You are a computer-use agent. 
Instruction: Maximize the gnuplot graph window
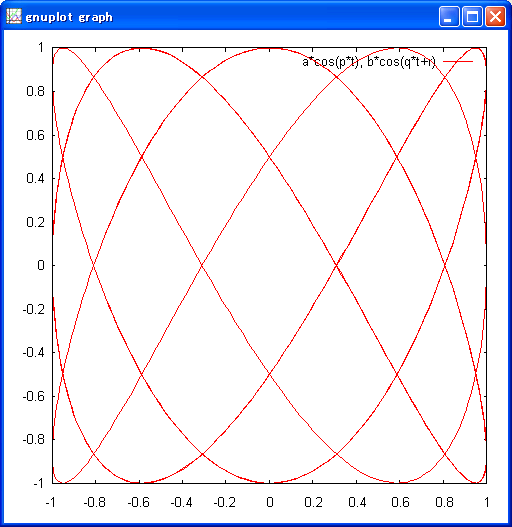(472, 16)
